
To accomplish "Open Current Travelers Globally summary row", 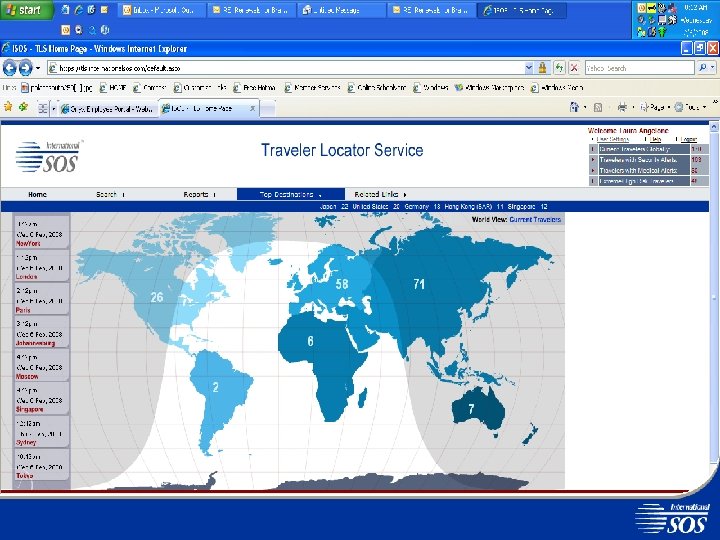I will tap(644, 149).
